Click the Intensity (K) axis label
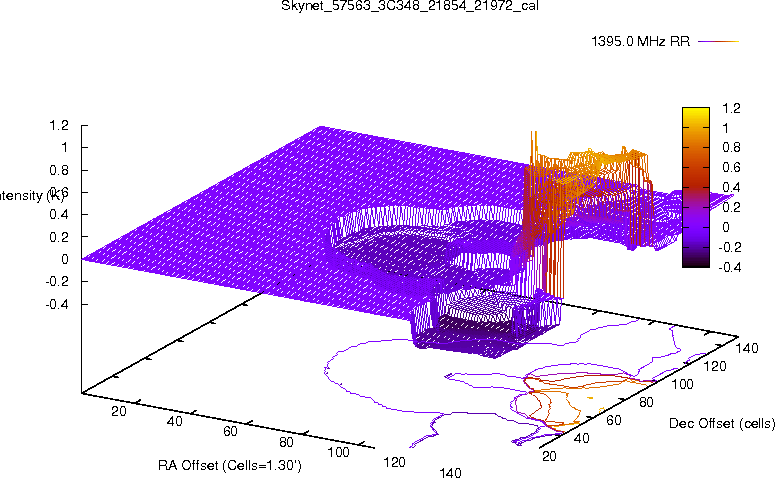This screenshot has height=478, width=775. tap(32, 196)
